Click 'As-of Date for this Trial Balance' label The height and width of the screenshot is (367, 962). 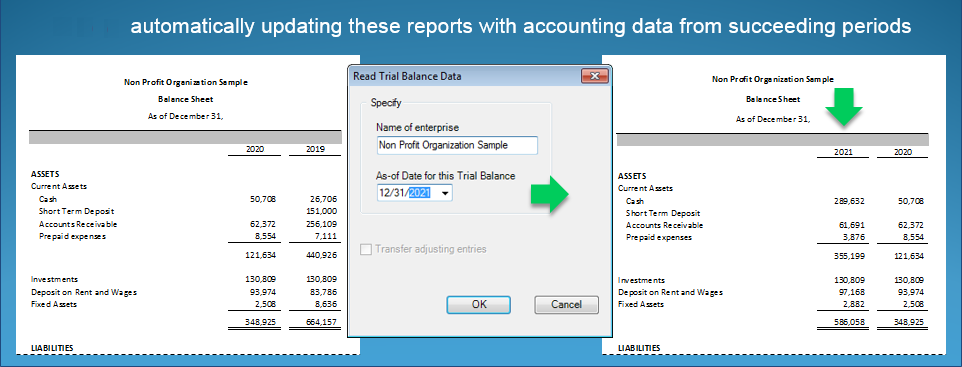point(446,176)
